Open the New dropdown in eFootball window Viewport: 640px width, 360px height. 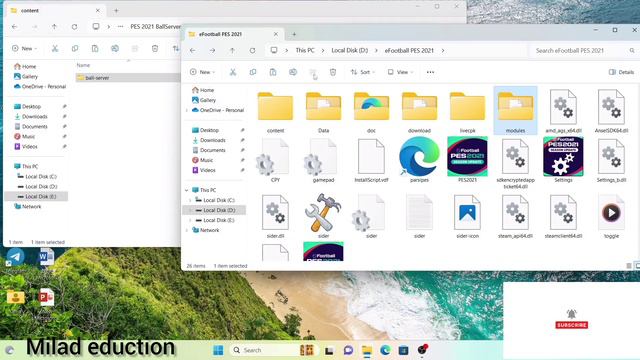202,72
